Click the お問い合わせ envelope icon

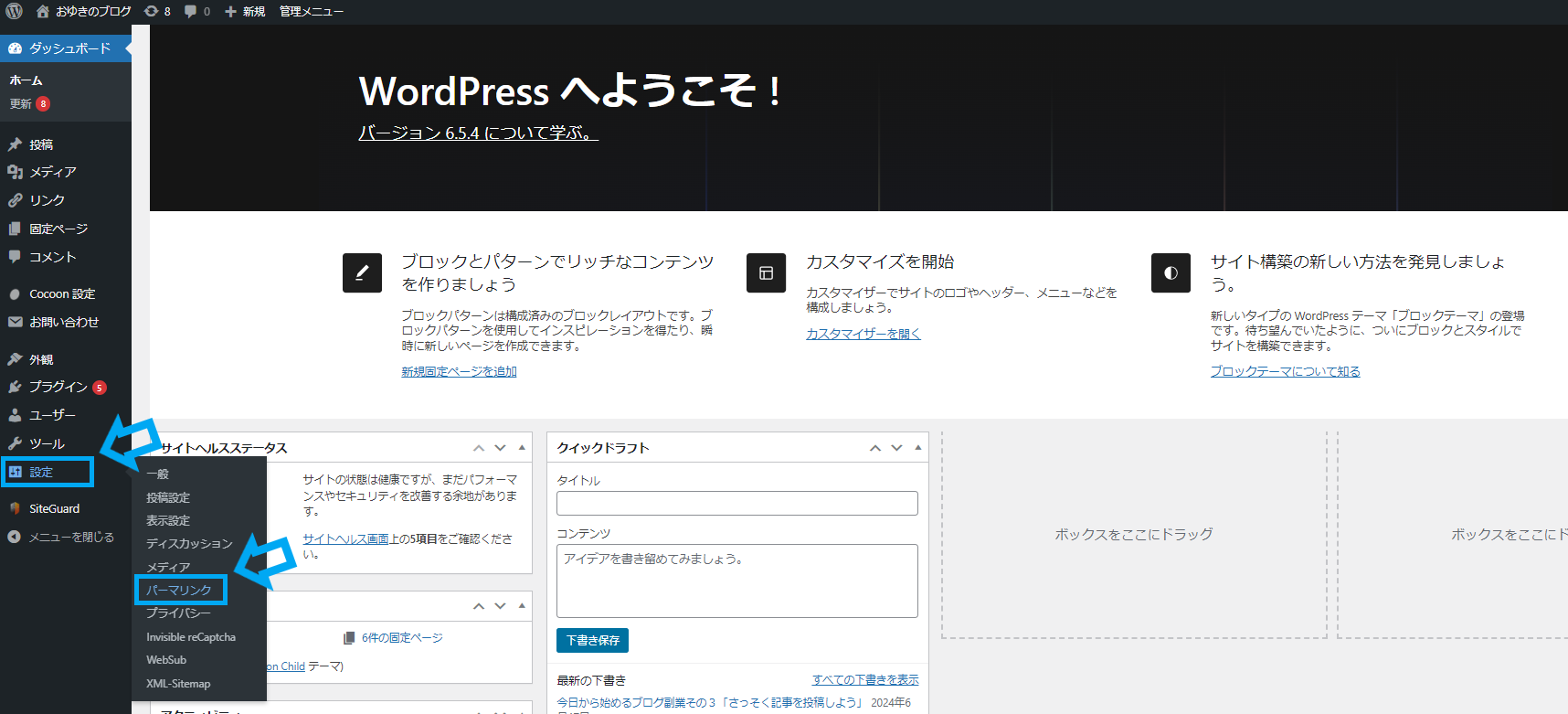[x=15, y=322]
